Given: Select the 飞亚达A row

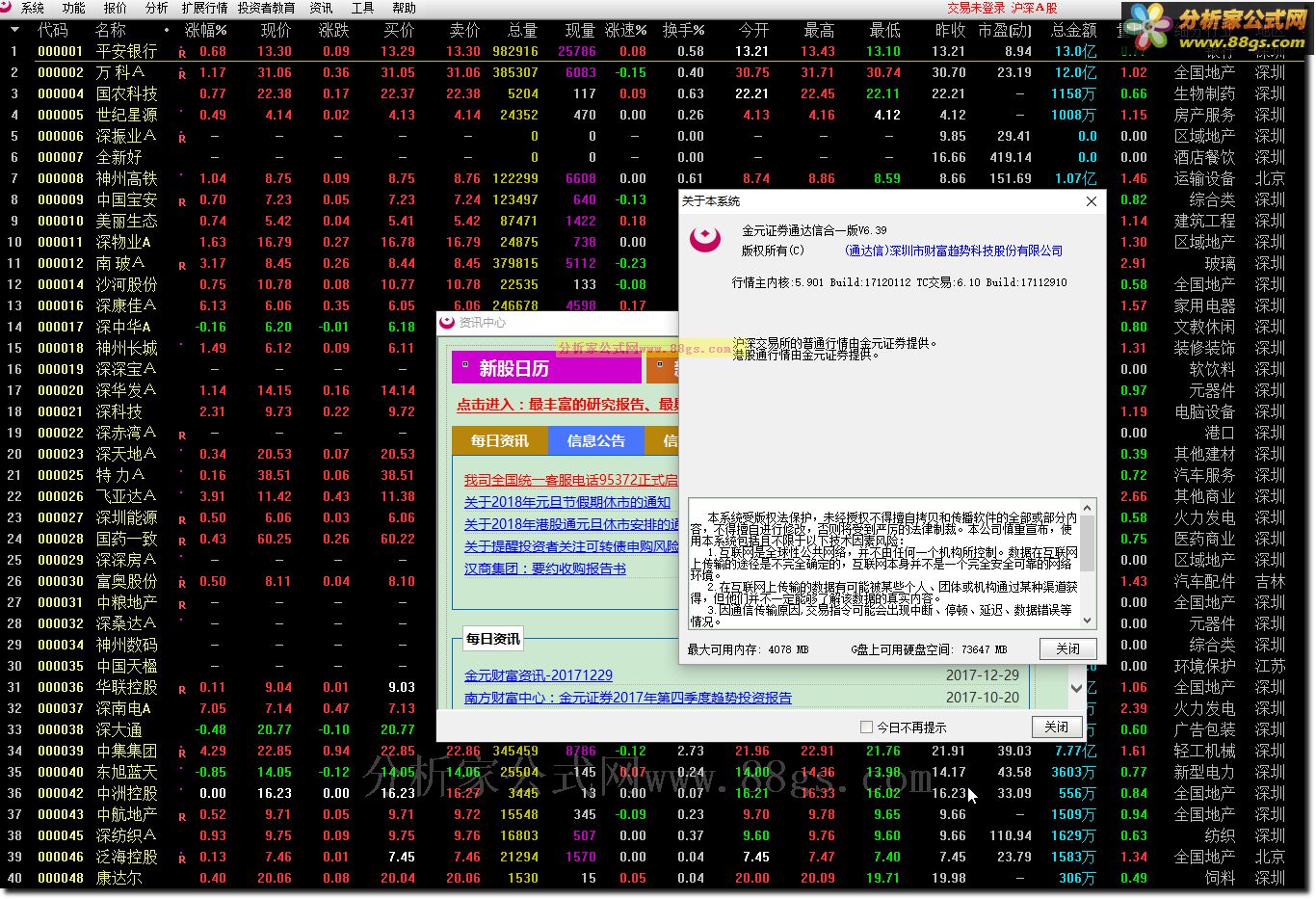Looking at the screenshot, I should click(x=217, y=497).
